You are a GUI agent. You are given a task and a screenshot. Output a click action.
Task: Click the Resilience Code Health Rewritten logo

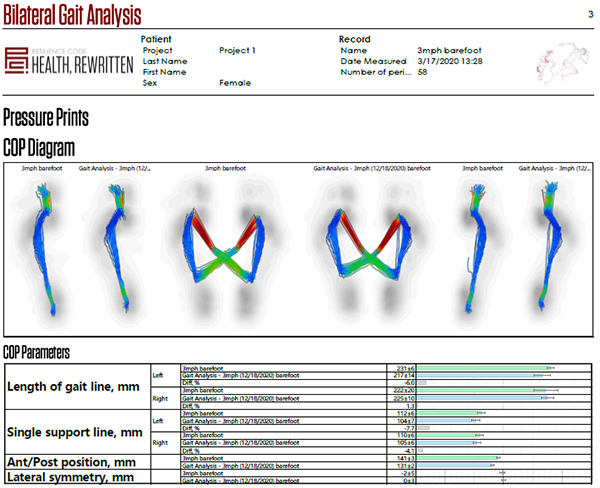point(65,60)
